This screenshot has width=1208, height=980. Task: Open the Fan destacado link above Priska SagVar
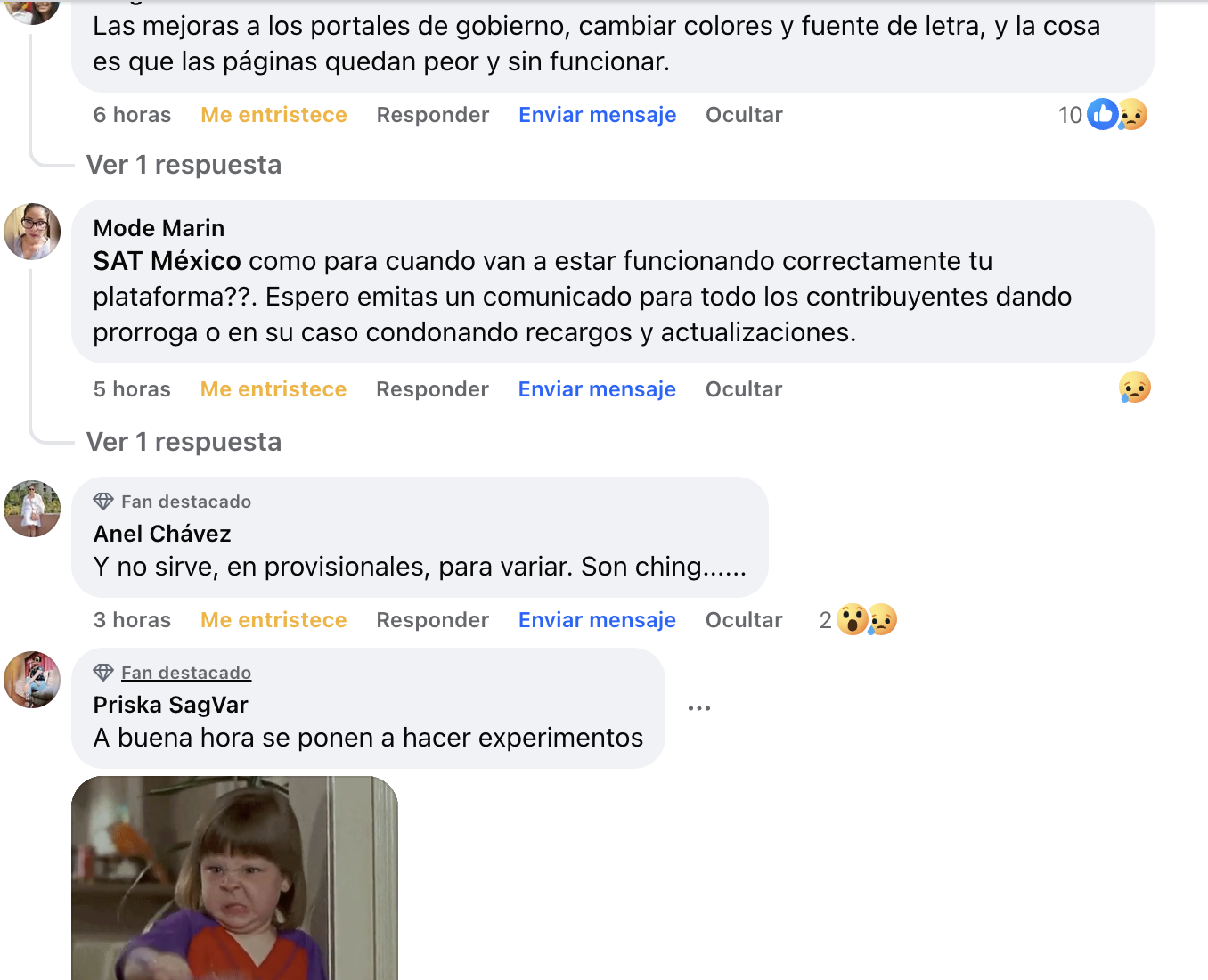[x=186, y=673]
